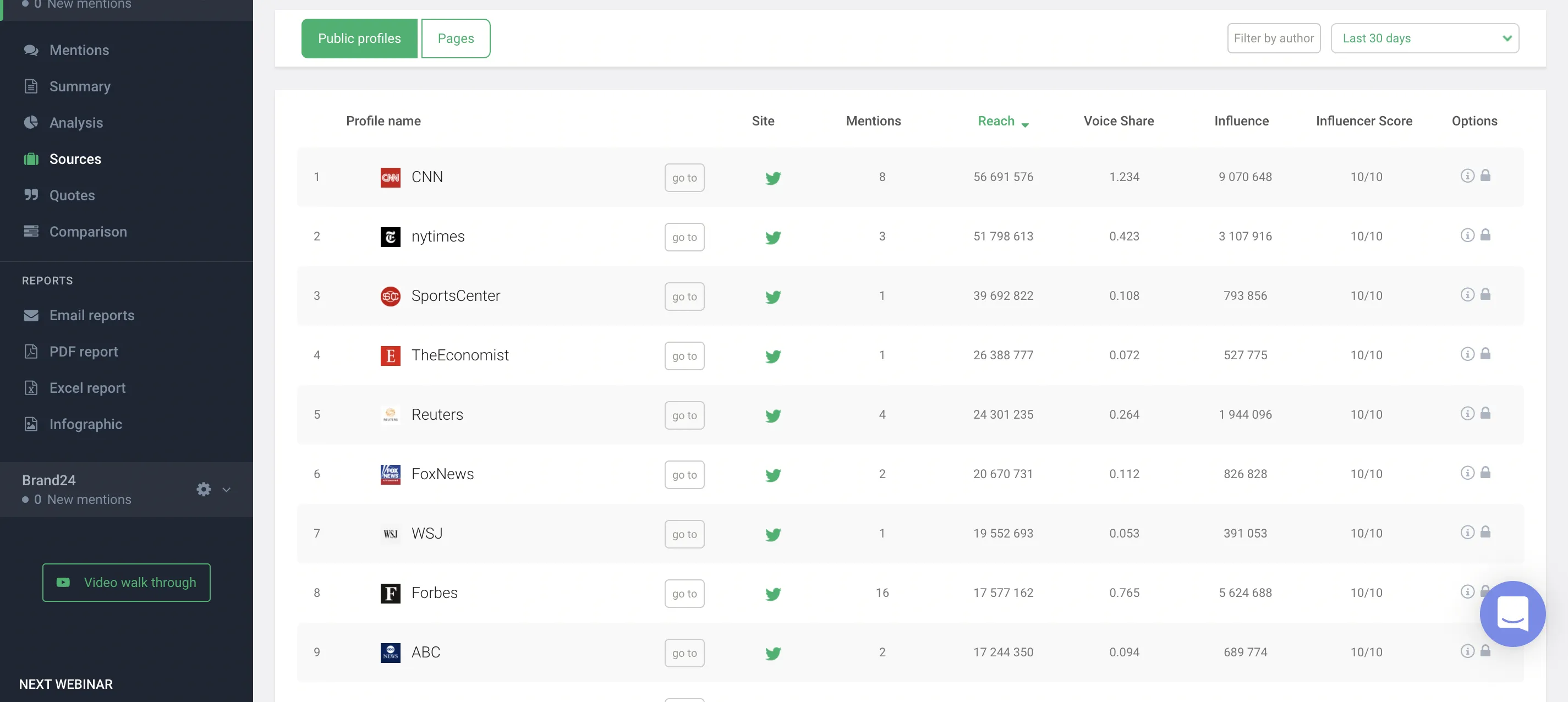This screenshot has width=1568, height=702.
Task: Expand the Brand24 project chevron
Action: tap(227, 490)
